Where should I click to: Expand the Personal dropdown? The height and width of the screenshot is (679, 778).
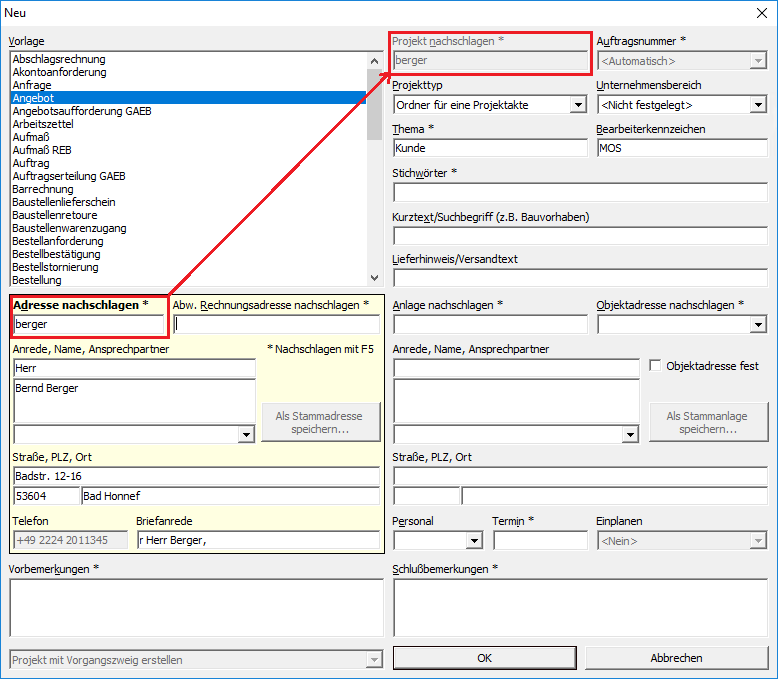point(474,541)
